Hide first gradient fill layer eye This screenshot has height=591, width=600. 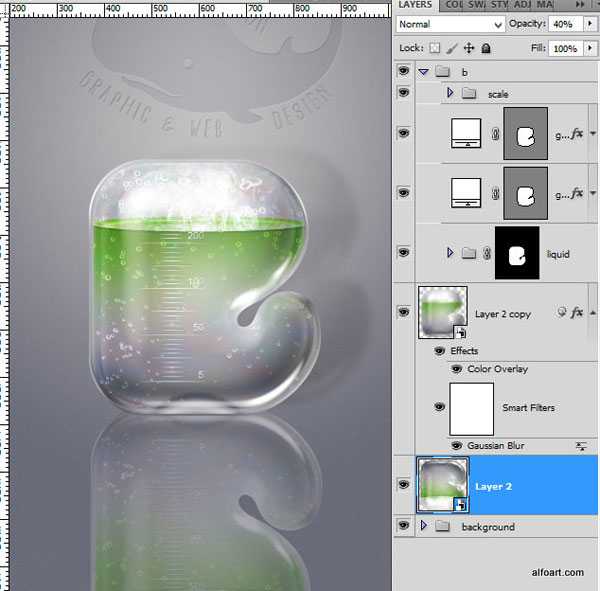403,133
